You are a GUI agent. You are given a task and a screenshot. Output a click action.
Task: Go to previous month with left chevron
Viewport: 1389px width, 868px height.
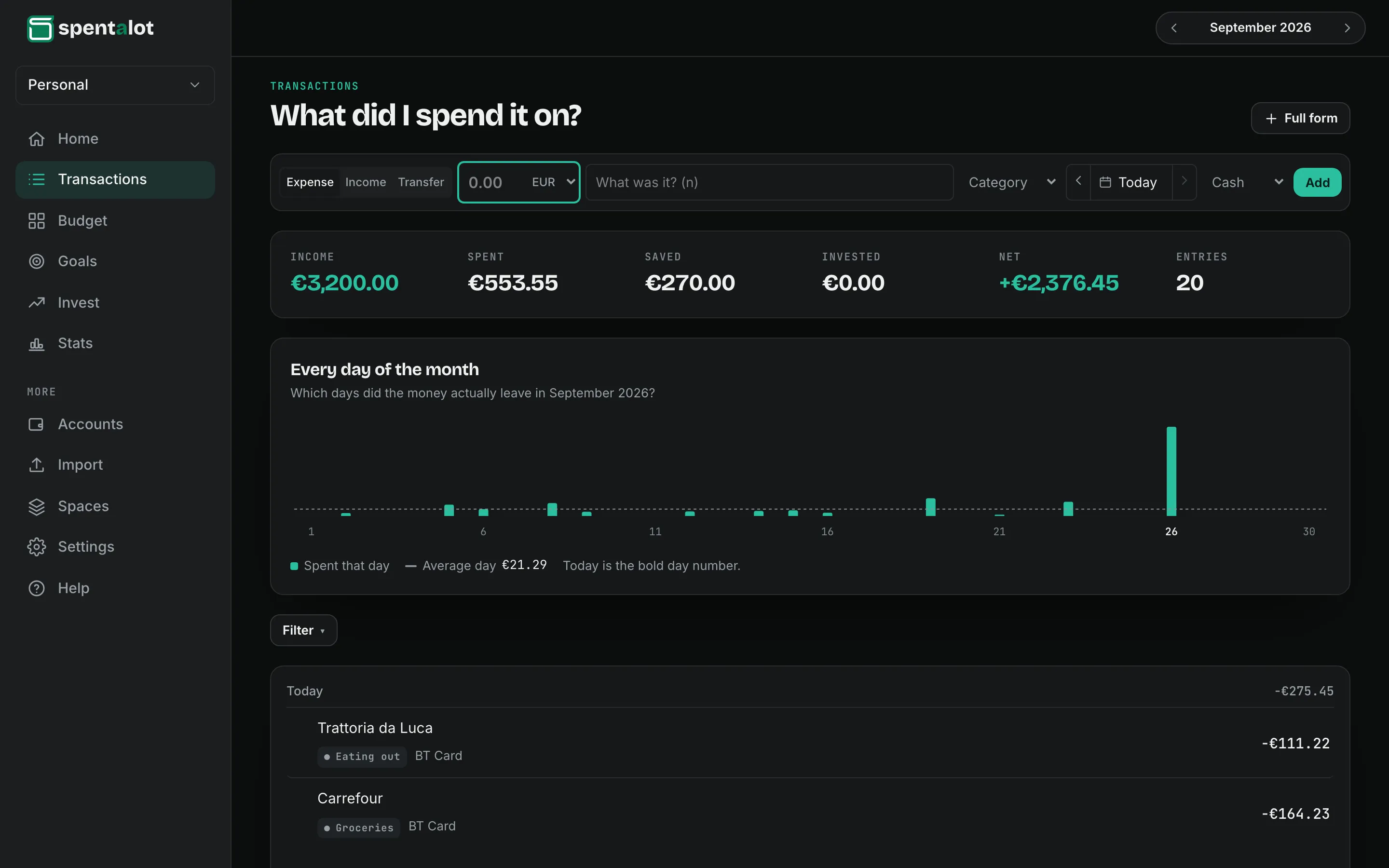(1174, 28)
